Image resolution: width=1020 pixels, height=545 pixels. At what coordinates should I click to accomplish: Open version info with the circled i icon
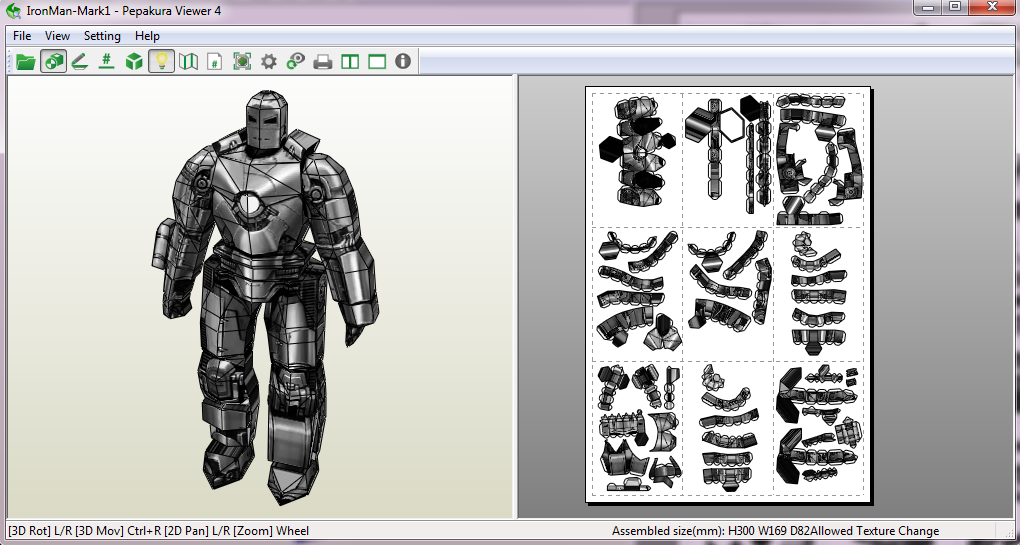tap(403, 61)
